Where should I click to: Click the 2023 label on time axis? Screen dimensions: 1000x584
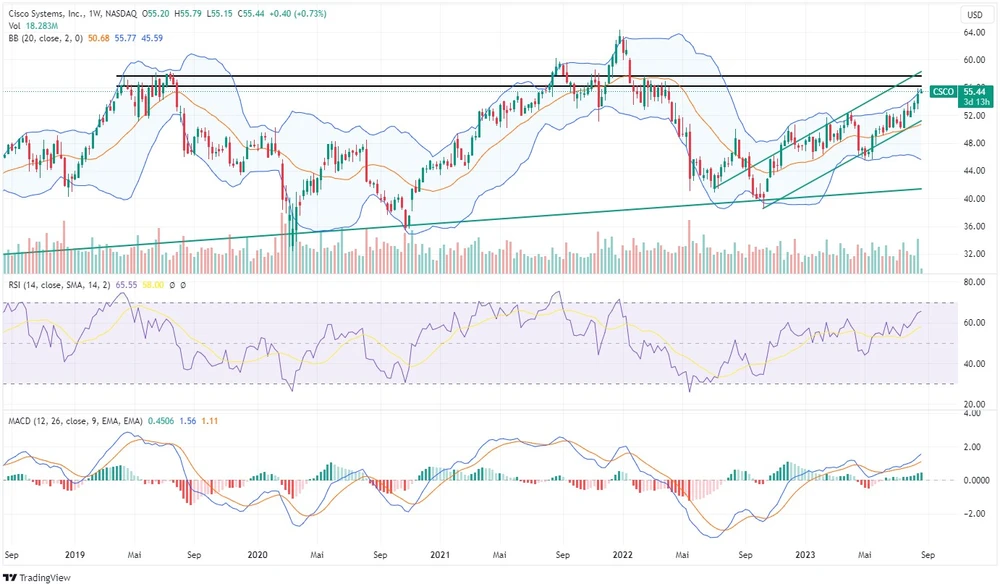point(803,553)
